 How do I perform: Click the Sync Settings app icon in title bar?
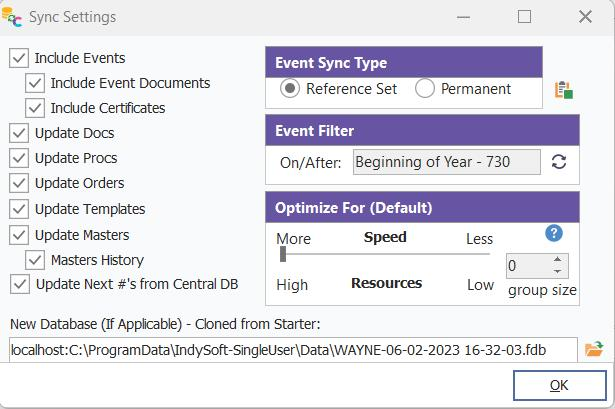(13, 16)
